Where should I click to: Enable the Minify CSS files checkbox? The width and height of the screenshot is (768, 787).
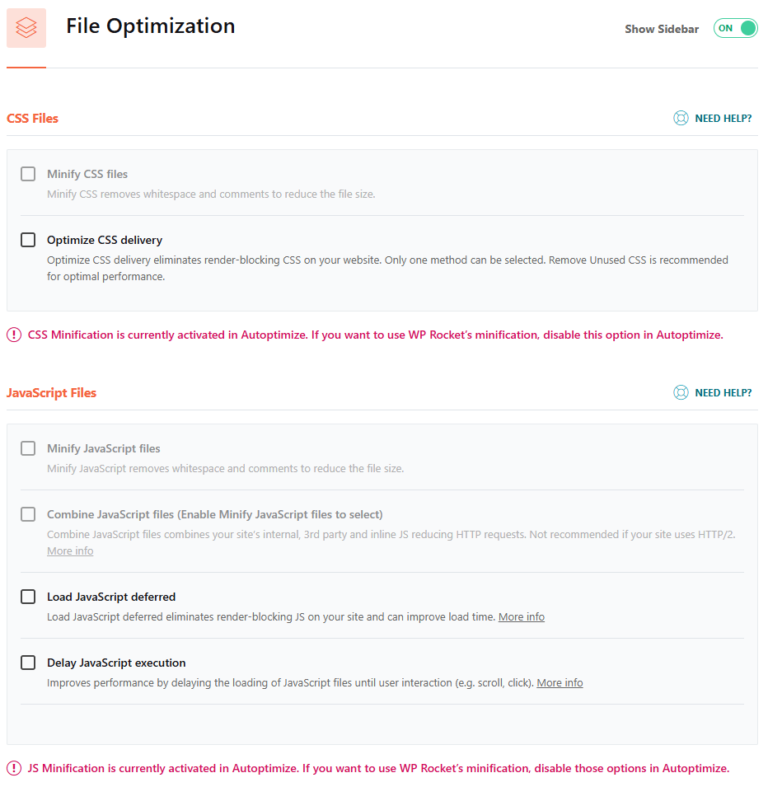pyautogui.click(x=28, y=174)
